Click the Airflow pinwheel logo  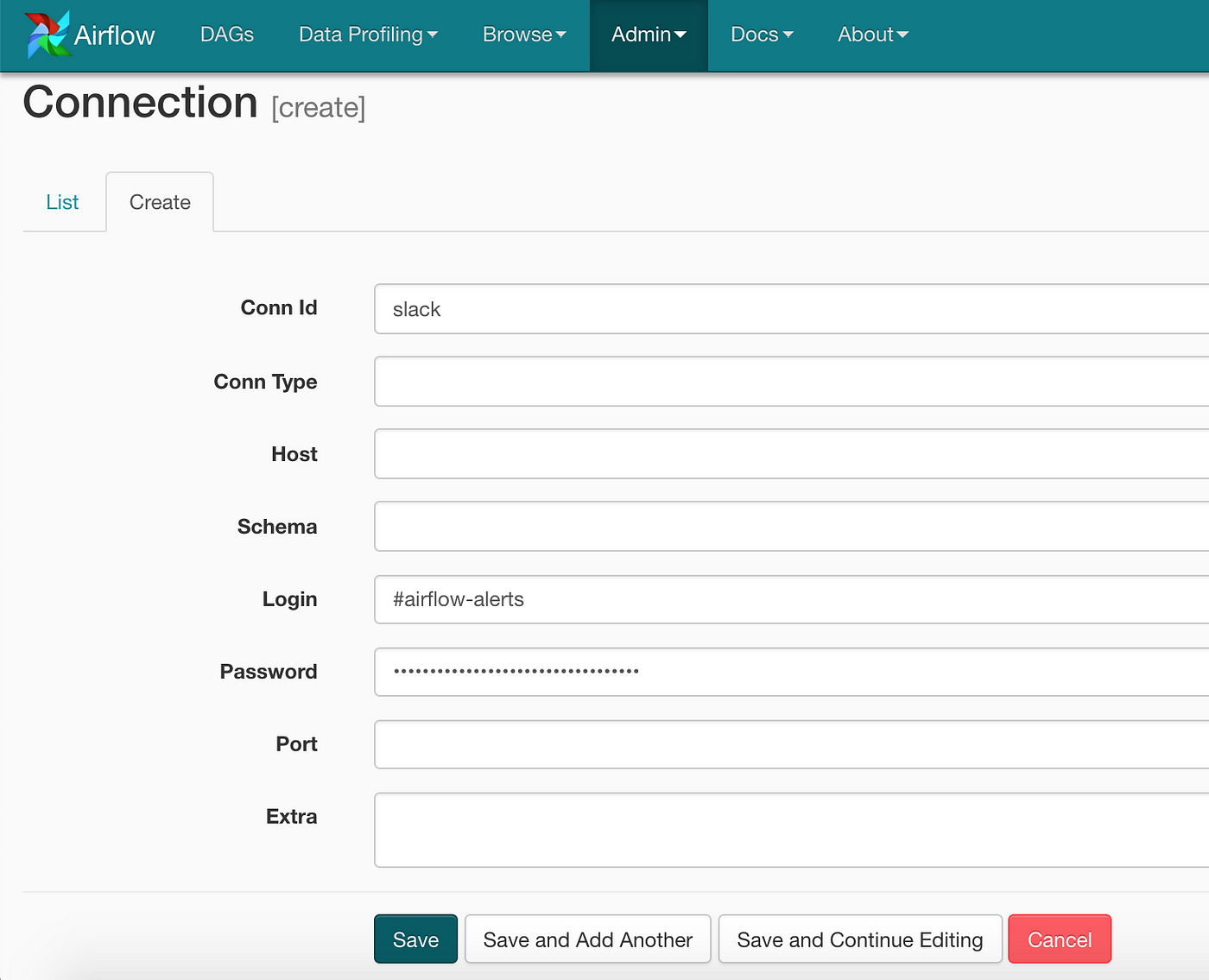[x=47, y=35]
